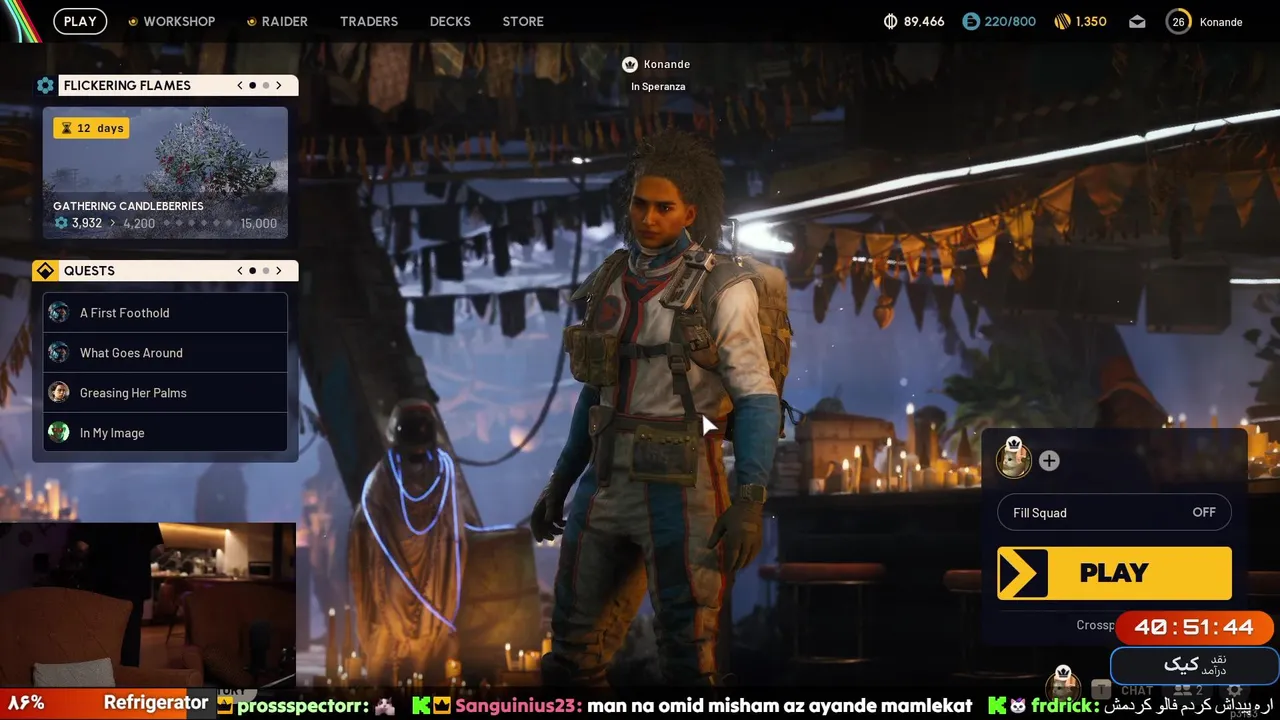This screenshot has width=1280, height=720.
Task: Click the Candleberries progress bar dots
Action: [x=198, y=223]
